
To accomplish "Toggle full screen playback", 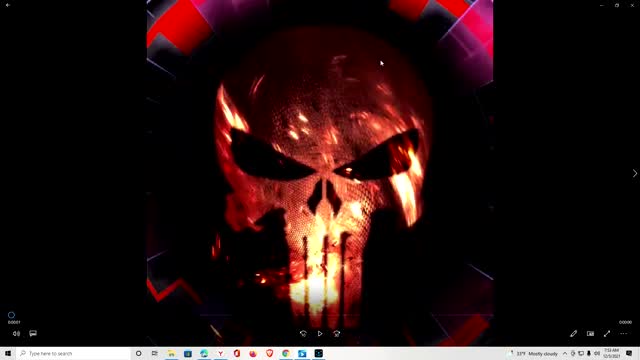I will coord(607,333).
